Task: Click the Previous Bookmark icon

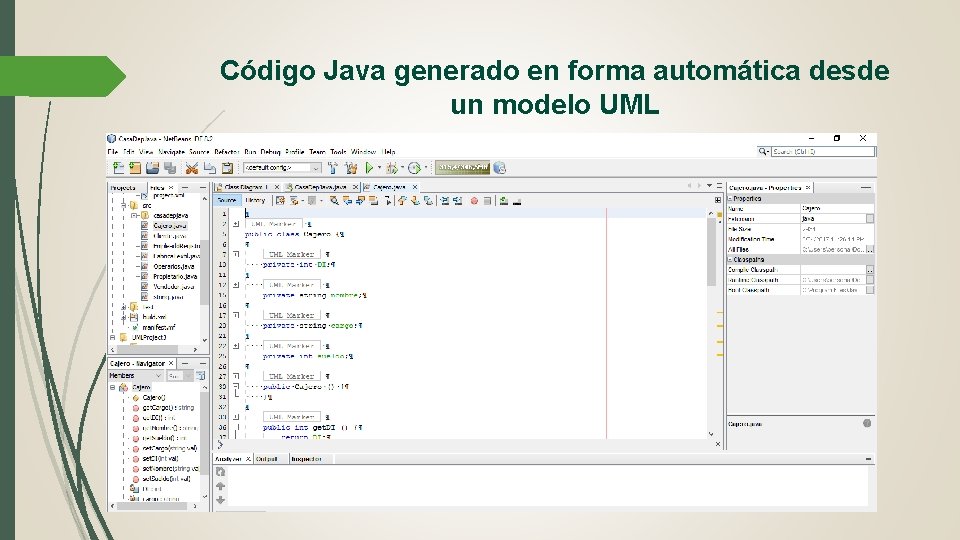Action: pyautogui.click(x=402, y=200)
